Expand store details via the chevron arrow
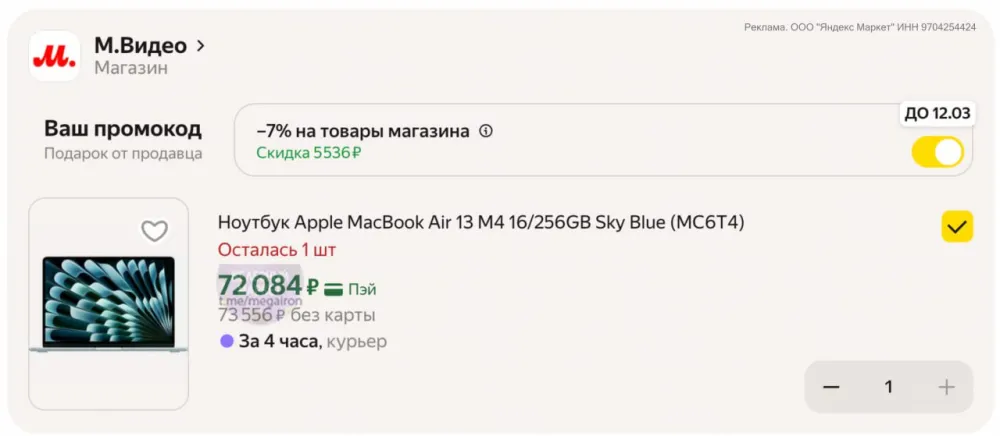Screen dimensions: 1000x436 tap(201, 45)
